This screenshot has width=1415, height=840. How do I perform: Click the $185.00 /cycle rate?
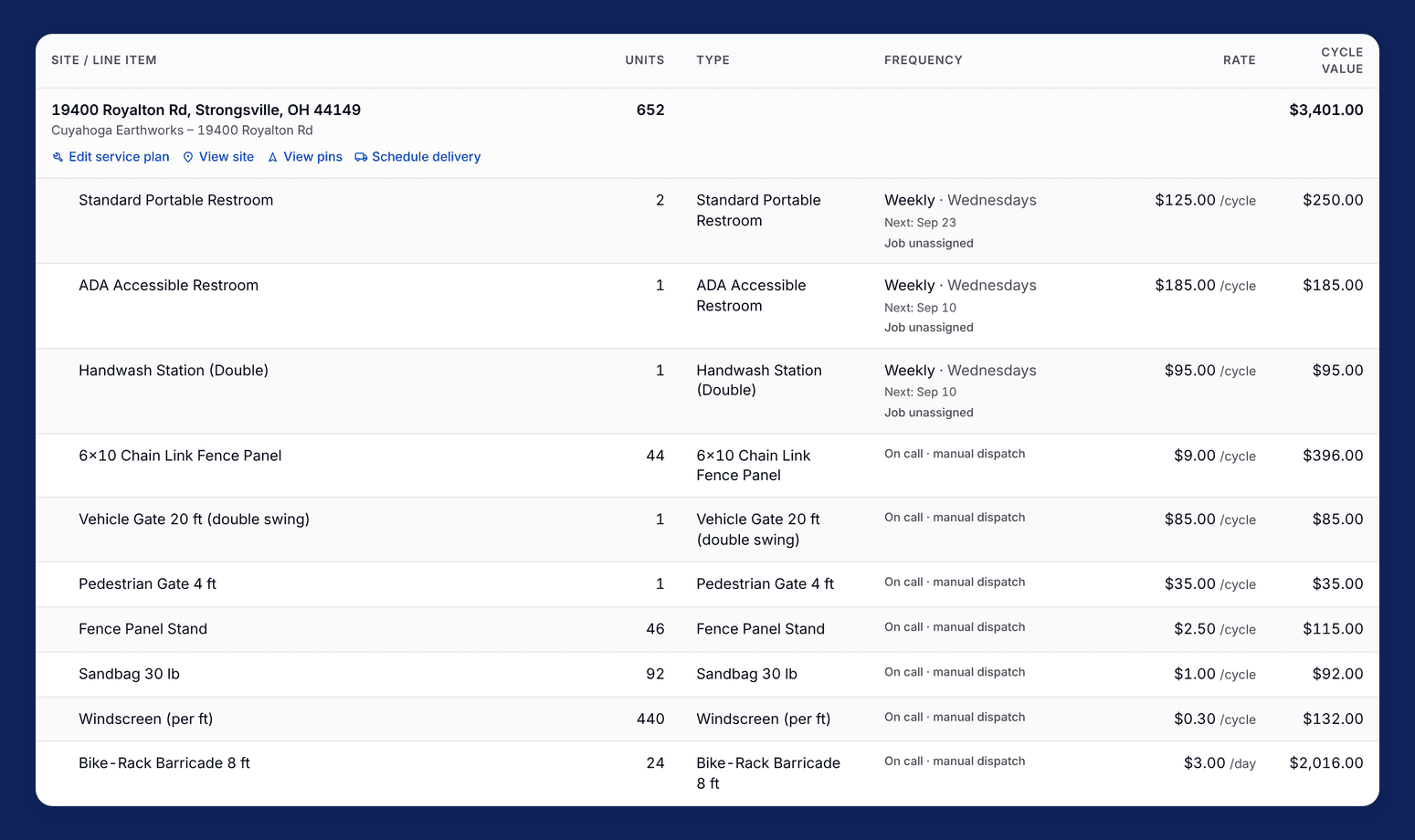(x=1205, y=285)
